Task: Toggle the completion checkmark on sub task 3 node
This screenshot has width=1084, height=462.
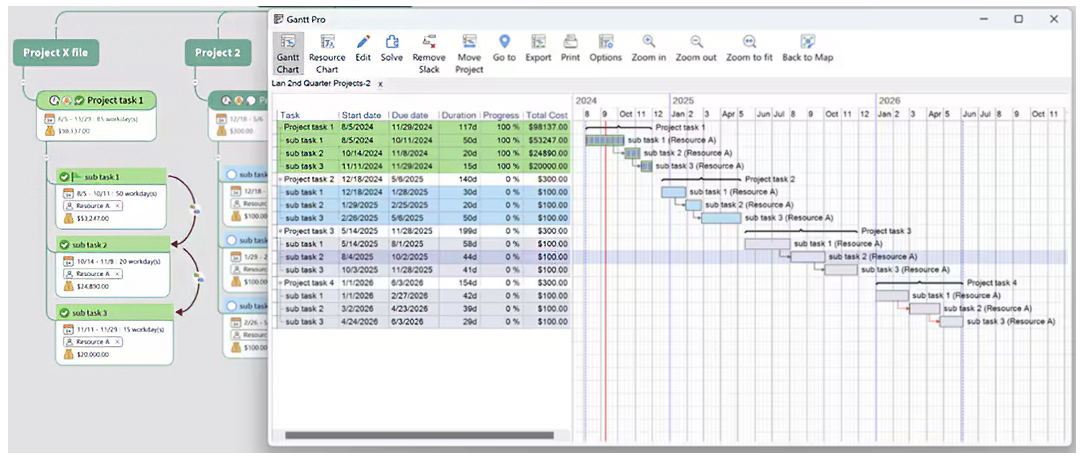Action: (65, 313)
